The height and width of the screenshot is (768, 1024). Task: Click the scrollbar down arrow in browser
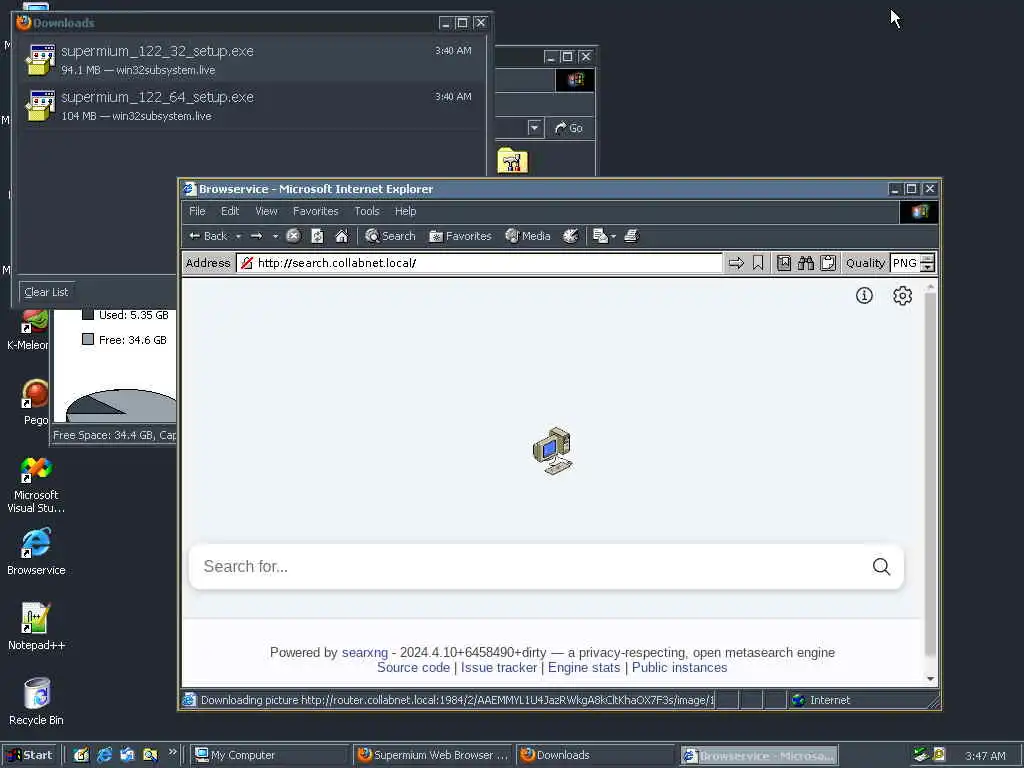pyautogui.click(x=931, y=679)
